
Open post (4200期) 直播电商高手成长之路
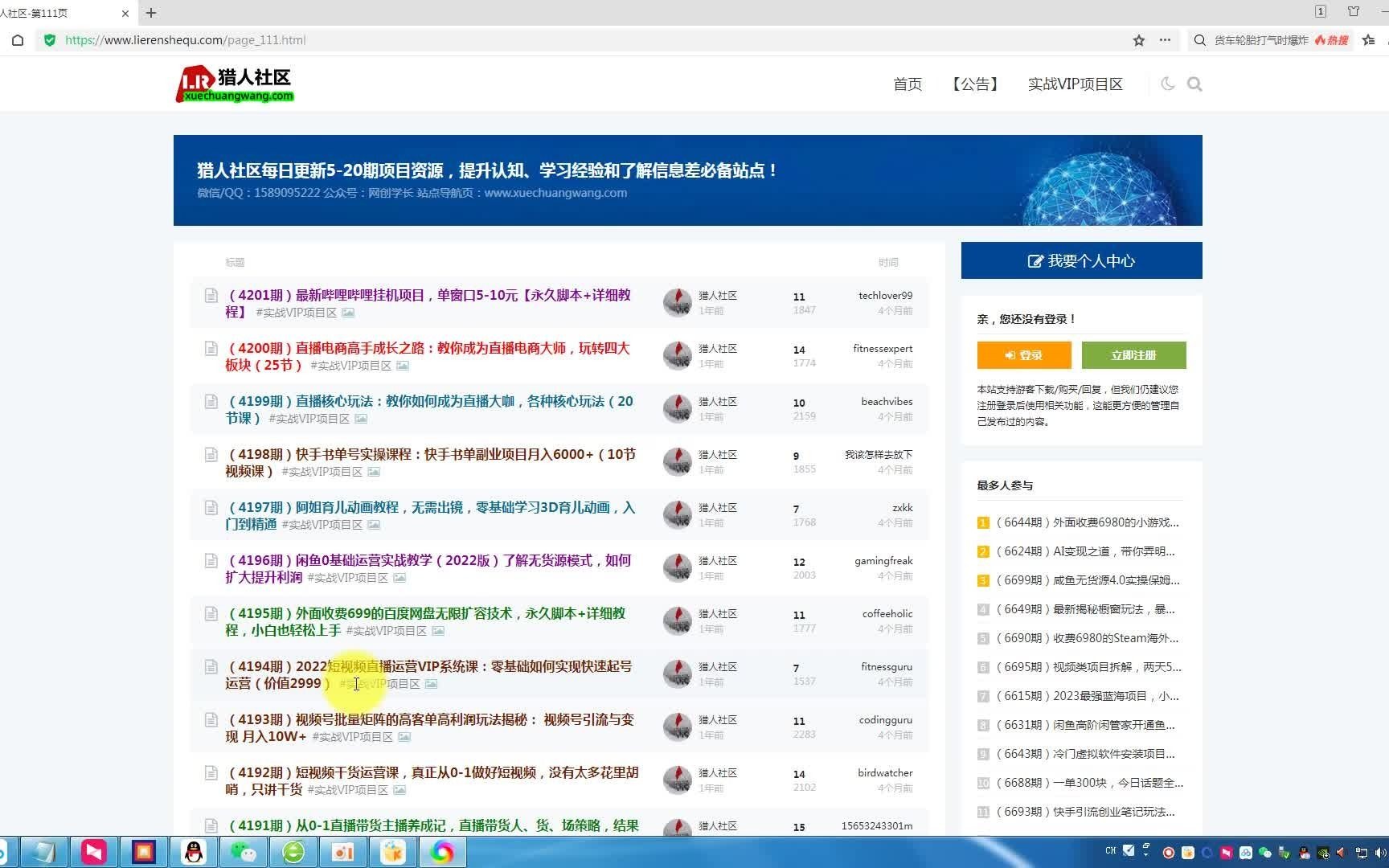point(428,356)
